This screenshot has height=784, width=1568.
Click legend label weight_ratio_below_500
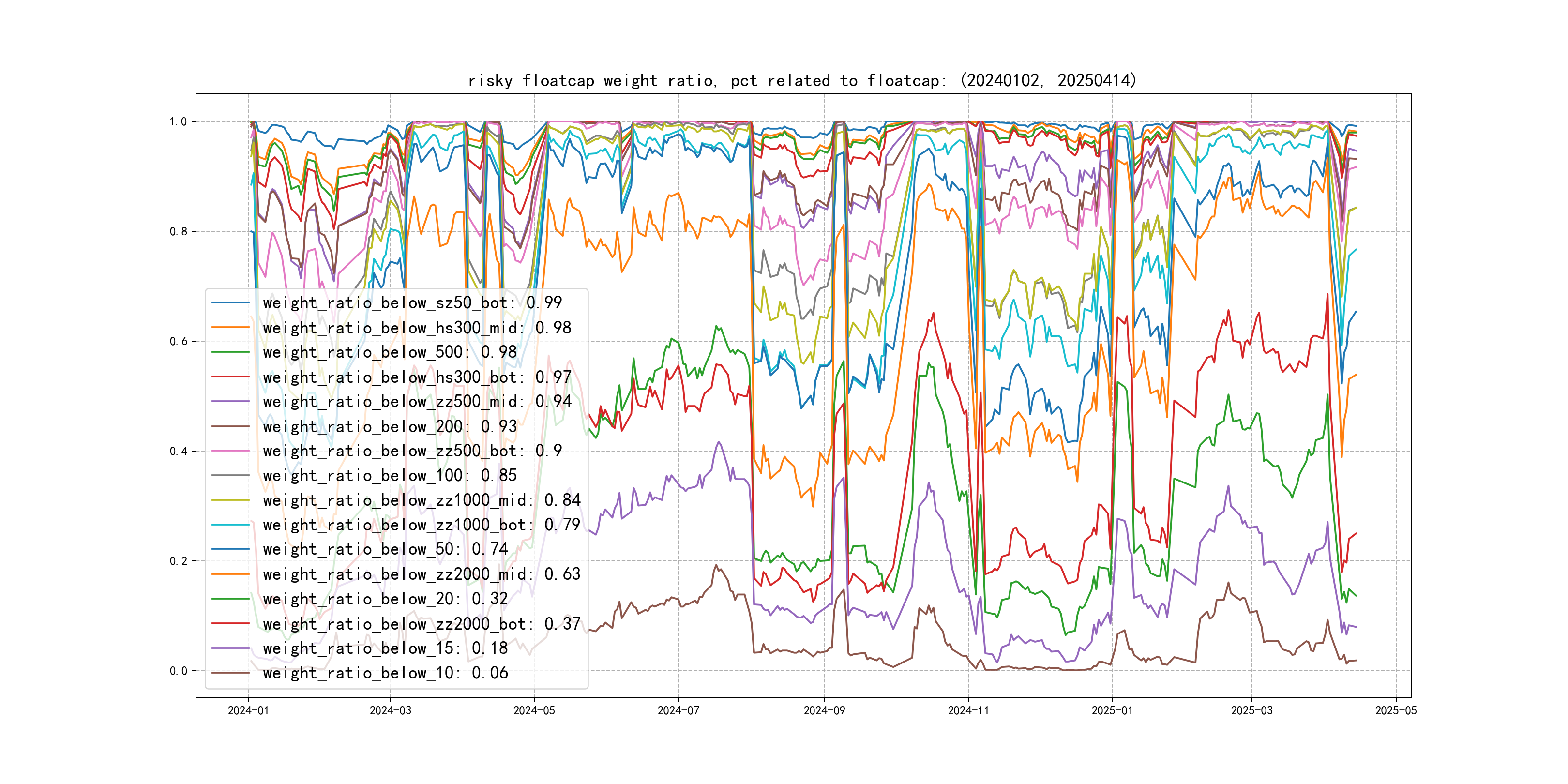pos(390,352)
